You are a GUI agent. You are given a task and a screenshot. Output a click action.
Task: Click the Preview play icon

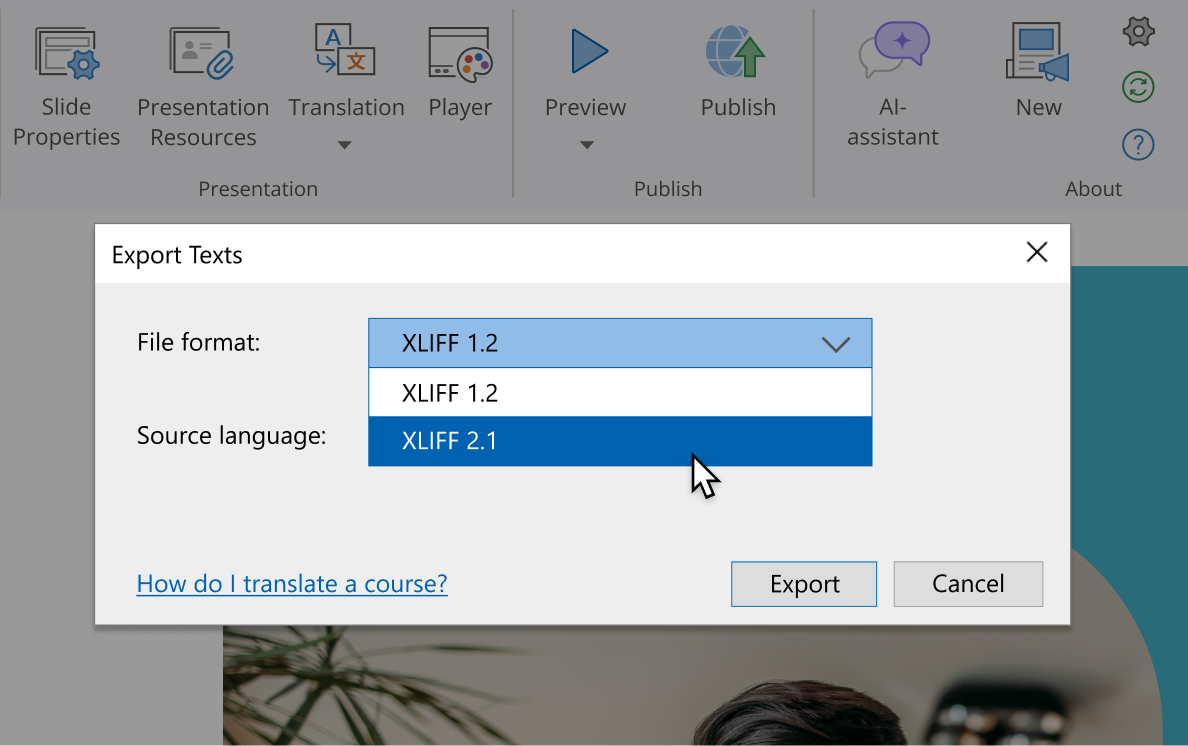pyautogui.click(x=589, y=52)
